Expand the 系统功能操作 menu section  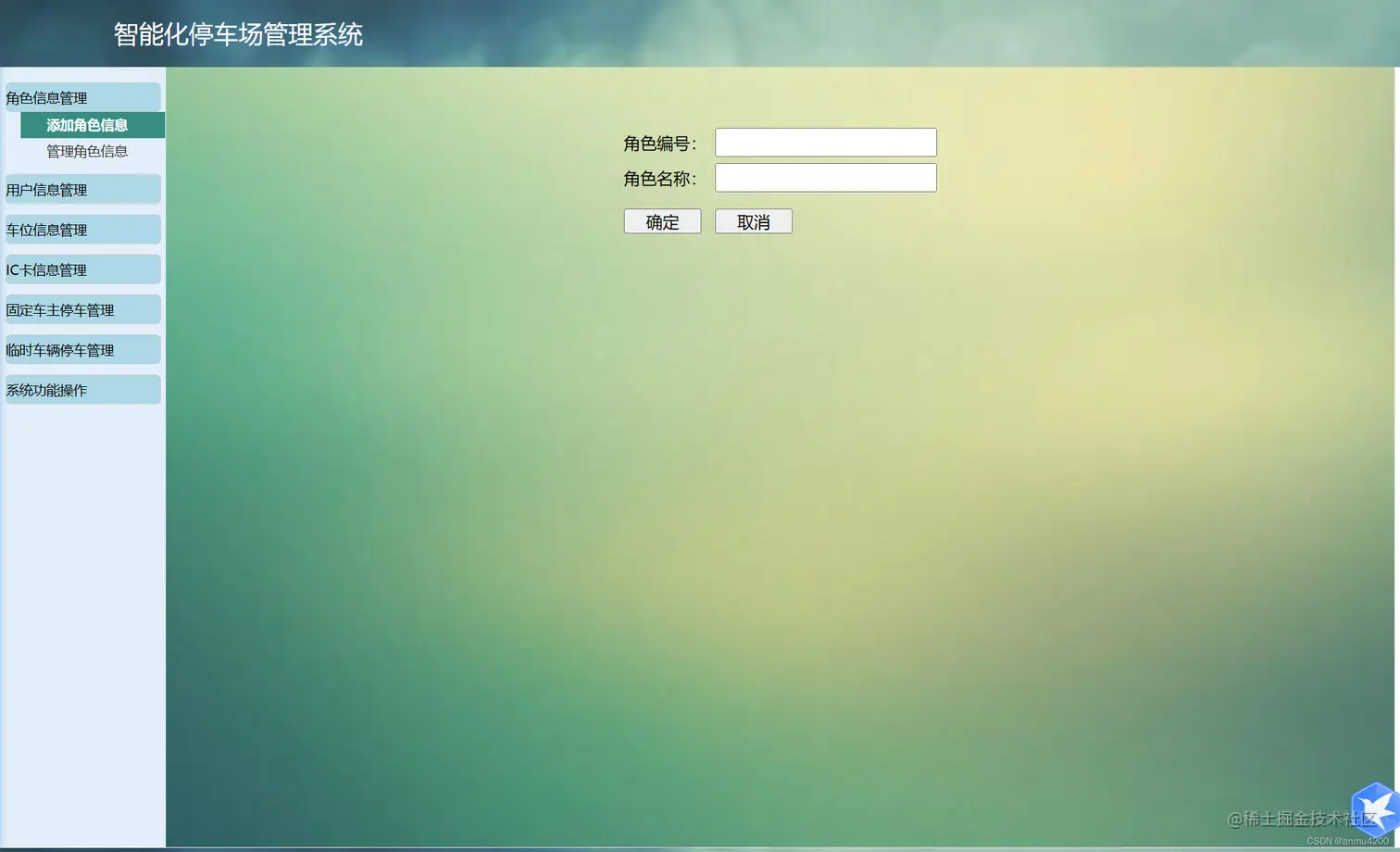point(82,389)
